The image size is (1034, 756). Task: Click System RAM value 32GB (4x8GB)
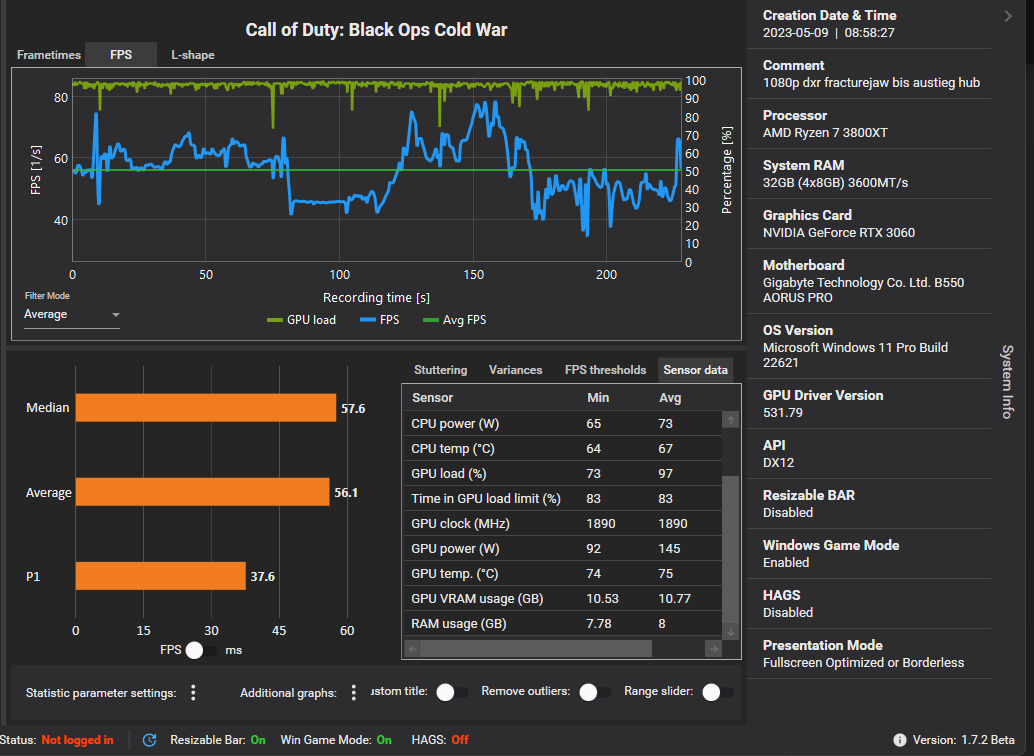click(836, 183)
